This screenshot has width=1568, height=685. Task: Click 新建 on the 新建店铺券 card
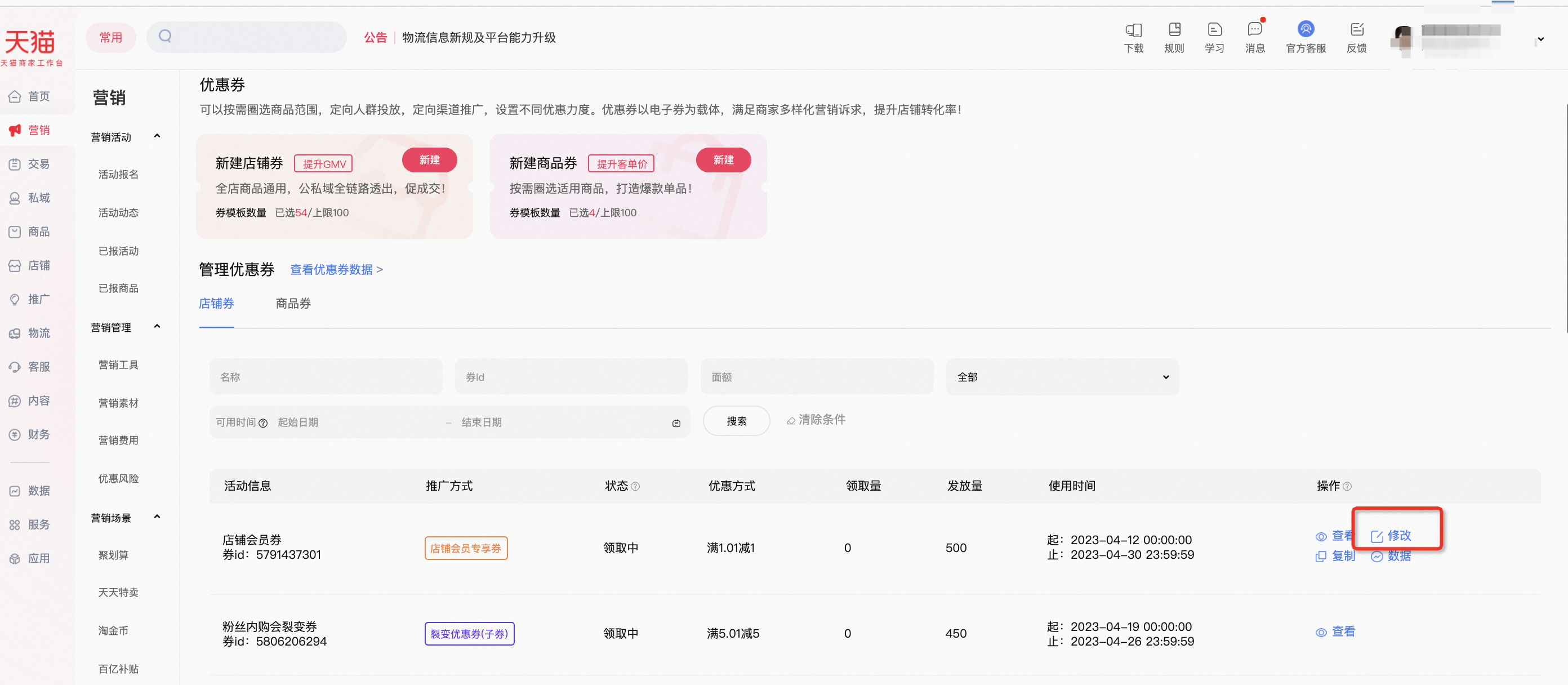point(429,159)
